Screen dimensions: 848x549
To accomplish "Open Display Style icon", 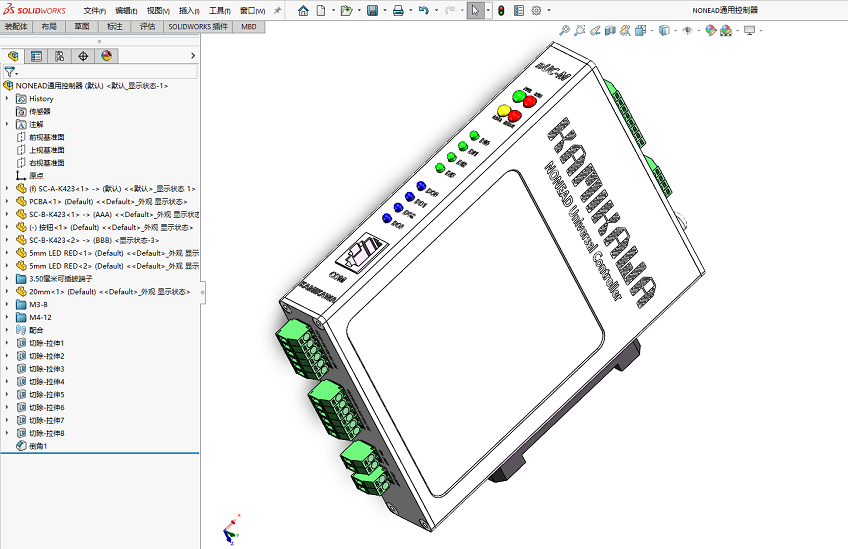I will pos(664,30).
